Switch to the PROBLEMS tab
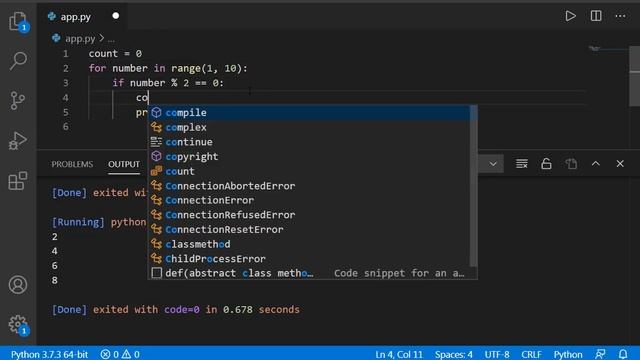640x360 pixels. 72,164
